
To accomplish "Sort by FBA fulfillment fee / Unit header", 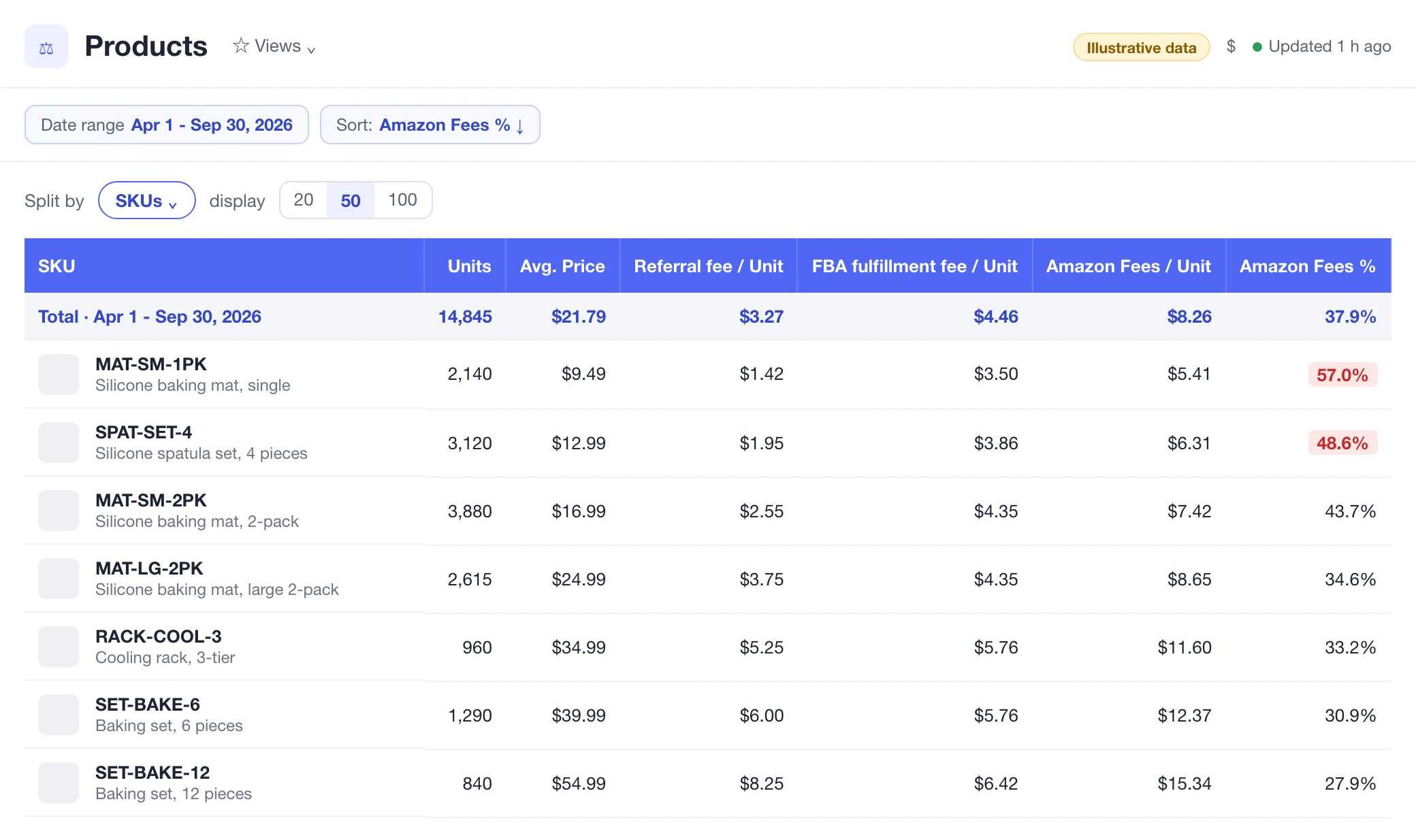I will (x=914, y=266).
